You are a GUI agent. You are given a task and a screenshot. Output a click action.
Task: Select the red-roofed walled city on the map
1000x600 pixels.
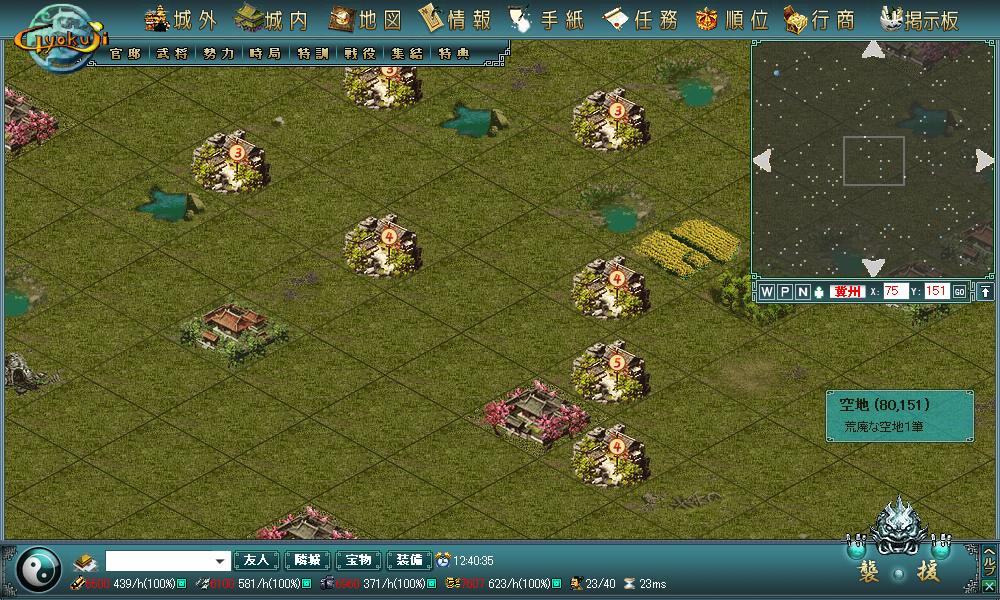pyautogui.click(x=233, y=332)
